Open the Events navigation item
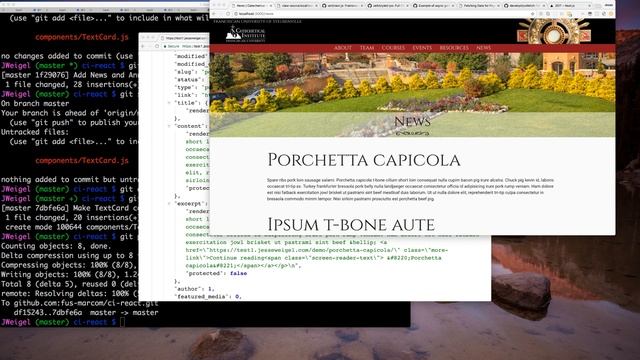 (x=422, y=48)
